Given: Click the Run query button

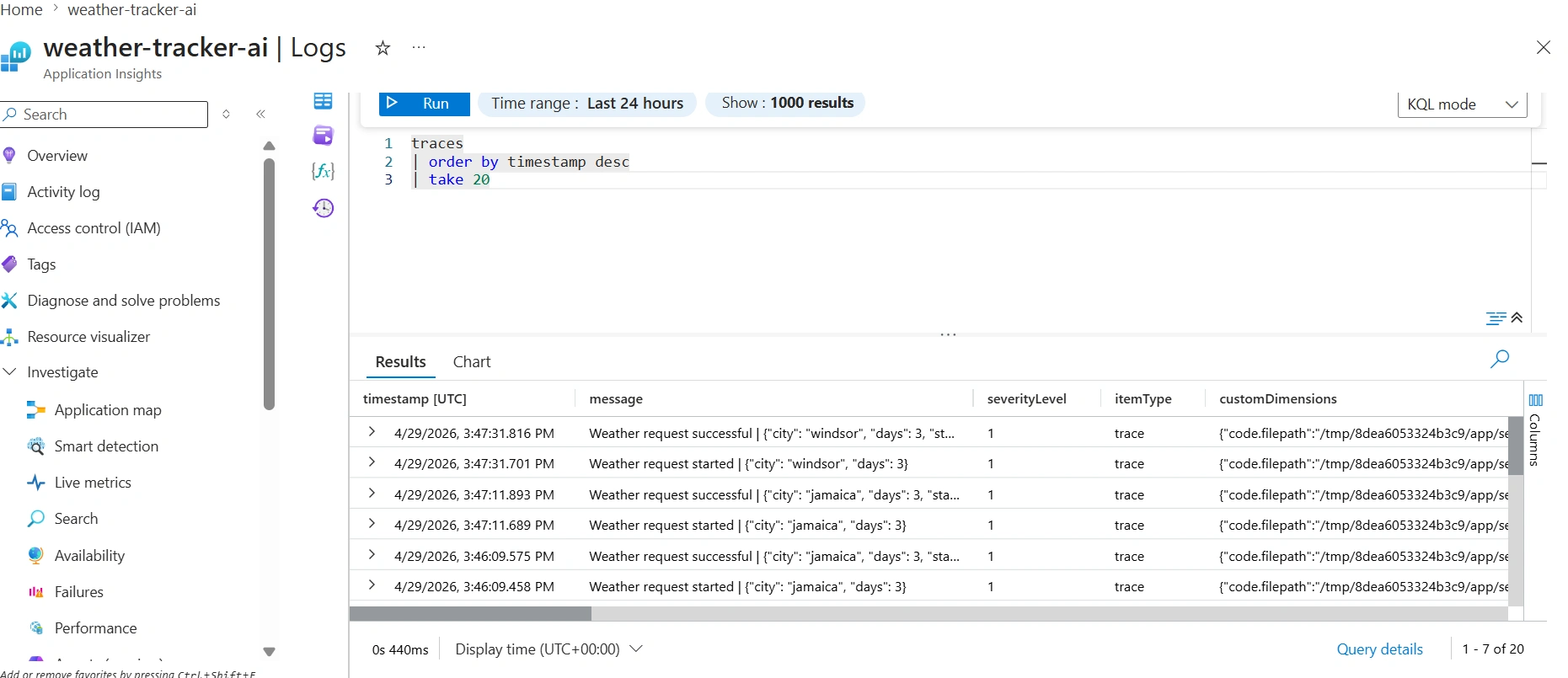Looking at the screenshot, I should [424, 104].
